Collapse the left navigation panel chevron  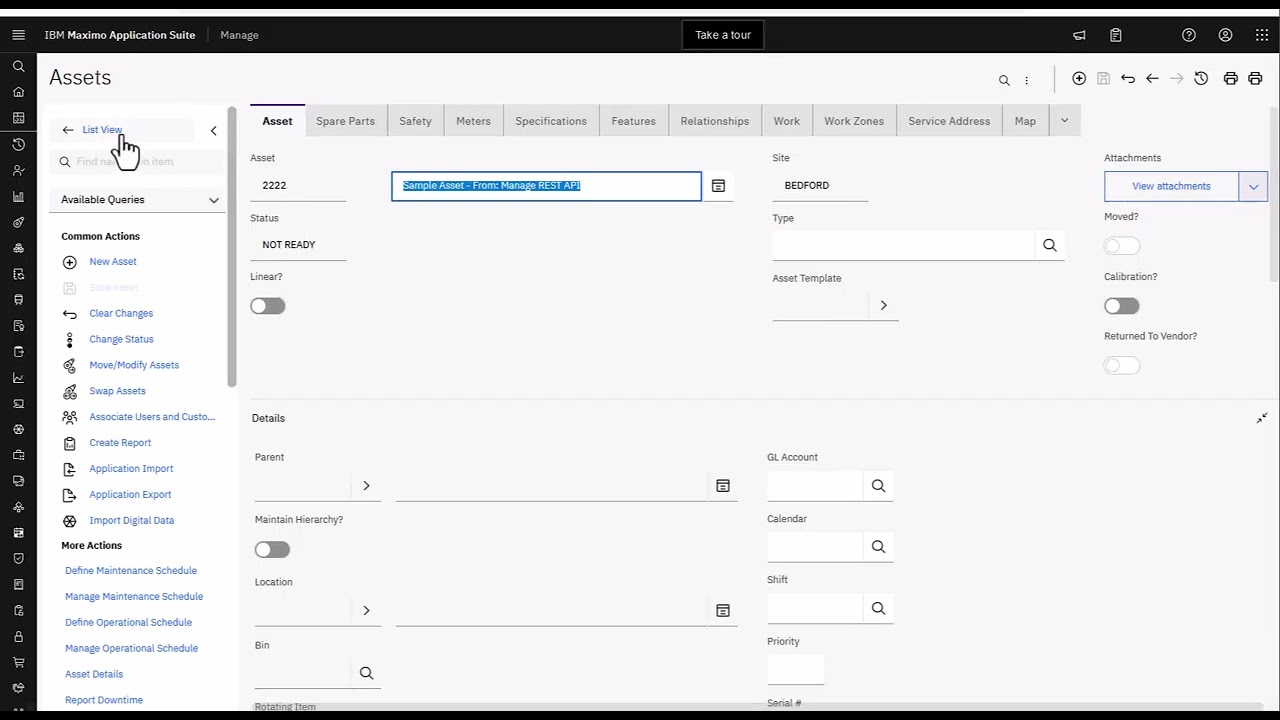pyautogui.click(x=213, y=131)
